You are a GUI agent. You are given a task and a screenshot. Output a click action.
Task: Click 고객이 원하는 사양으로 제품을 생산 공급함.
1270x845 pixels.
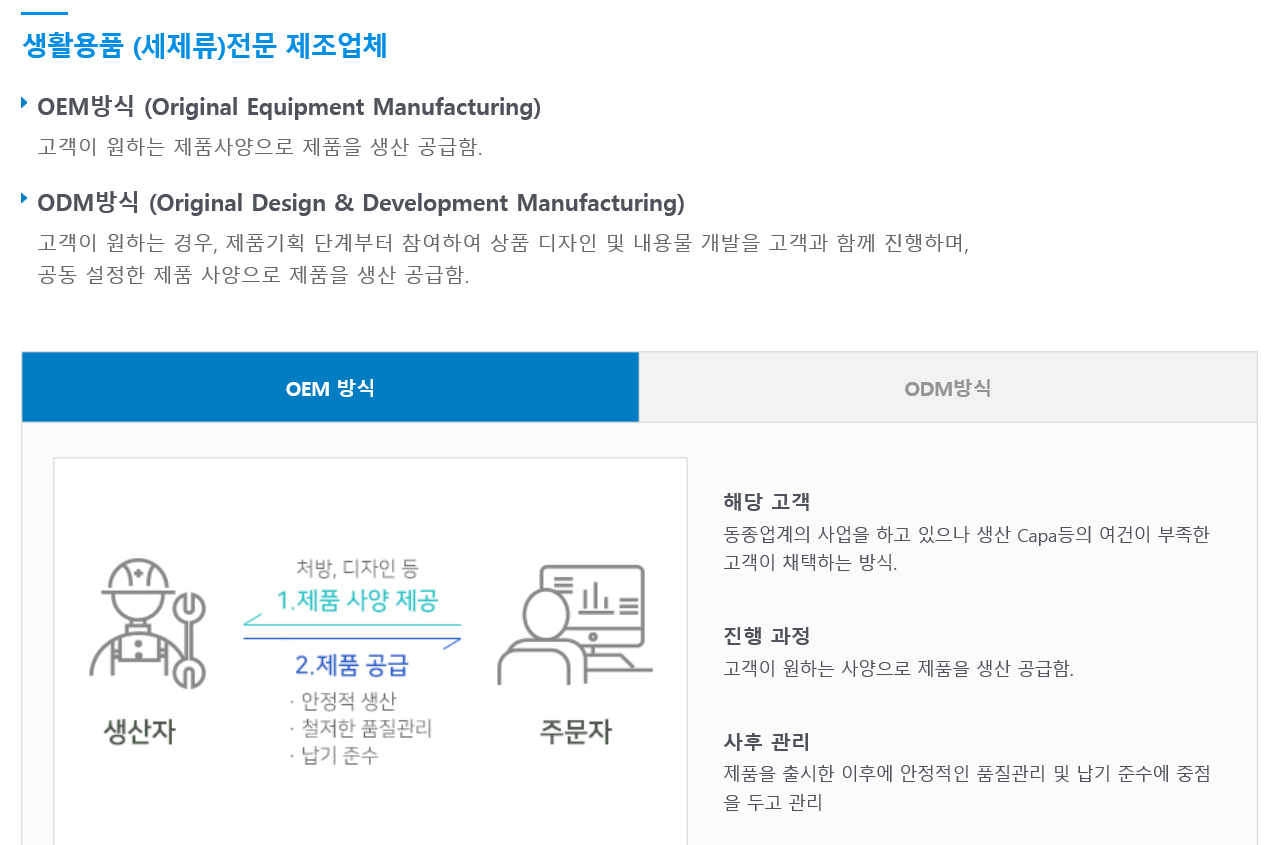click(898, 669)
